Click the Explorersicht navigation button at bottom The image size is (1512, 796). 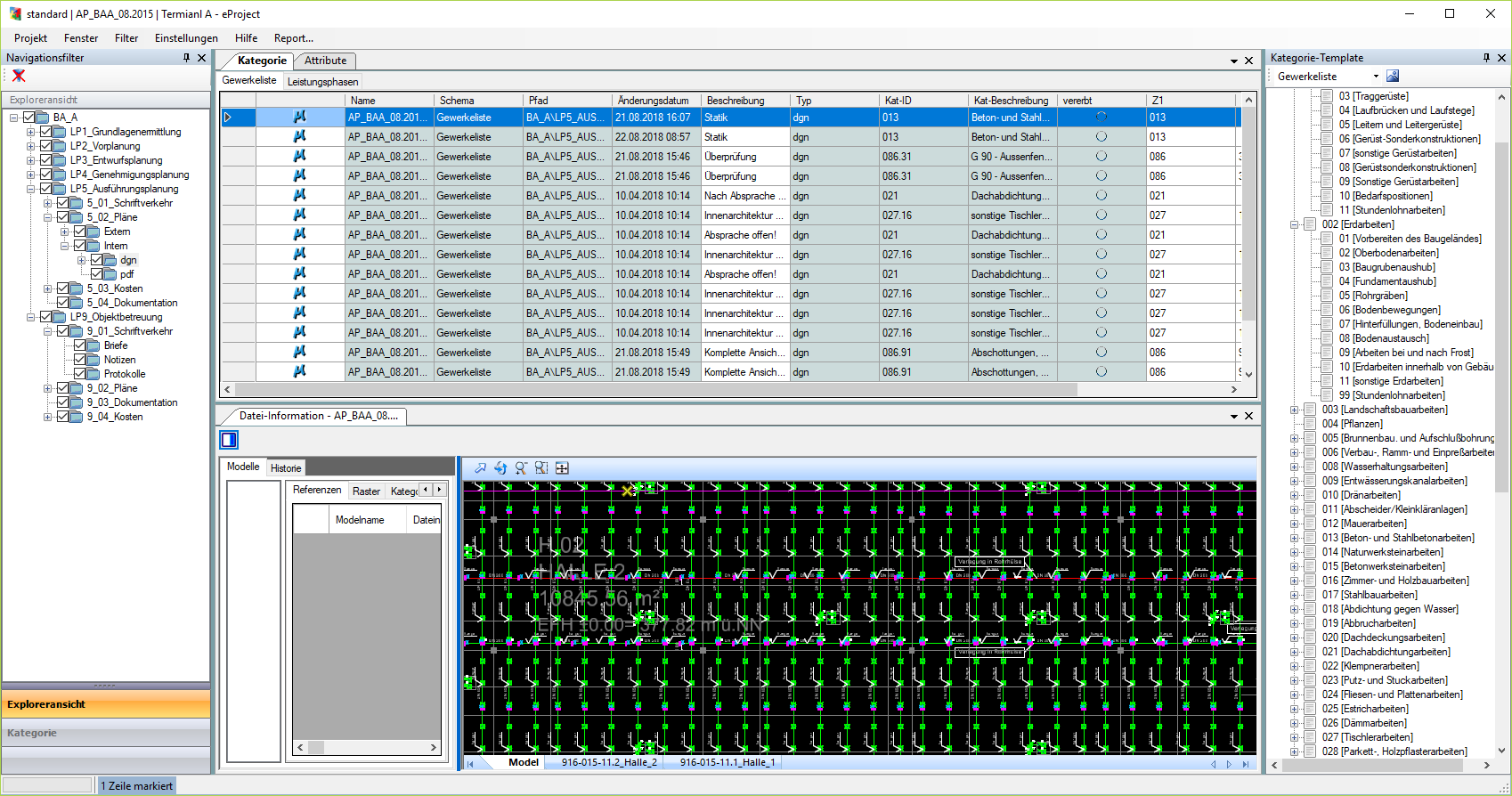(x=106, y=704)
